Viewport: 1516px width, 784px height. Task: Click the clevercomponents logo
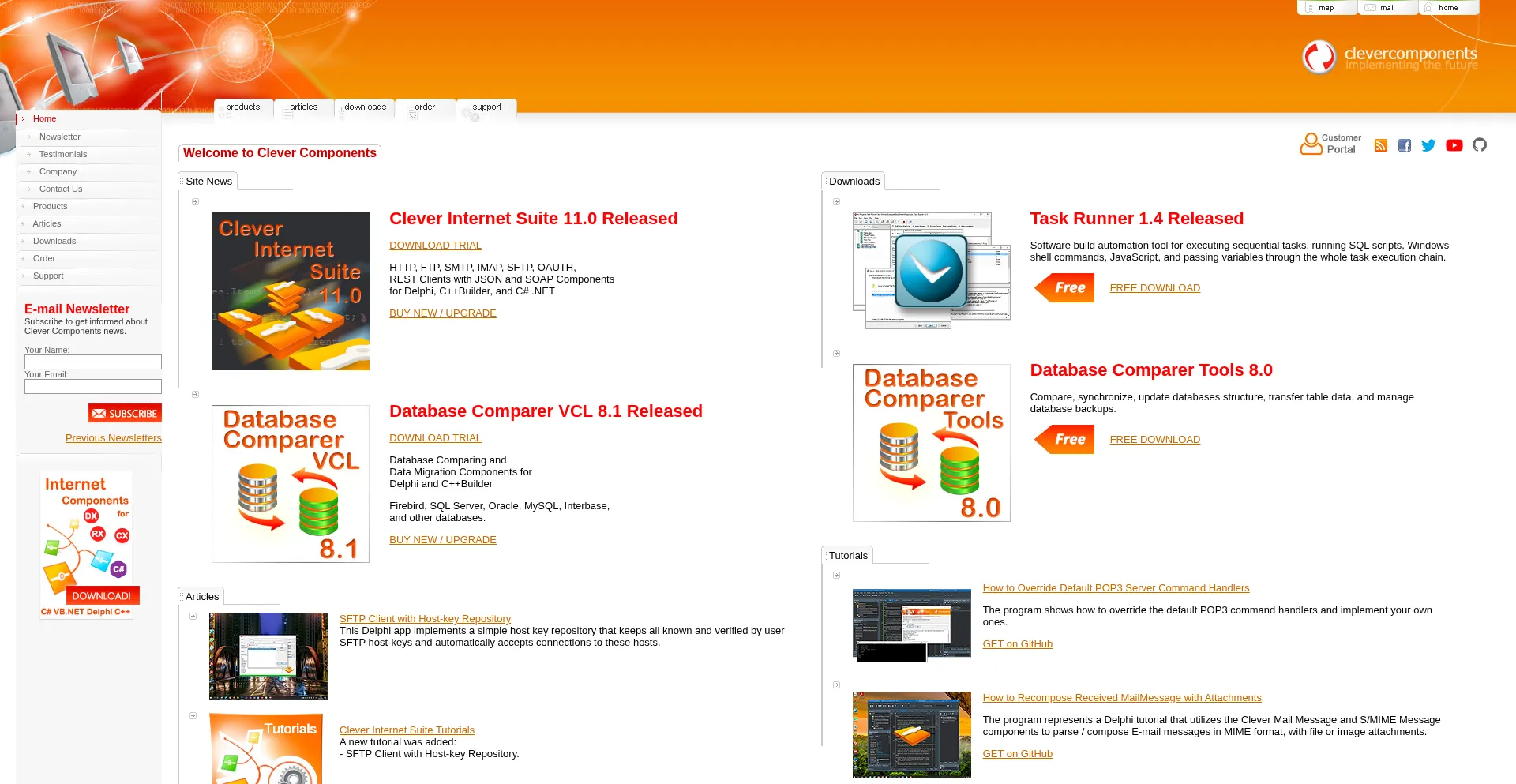click(1389, 58)
